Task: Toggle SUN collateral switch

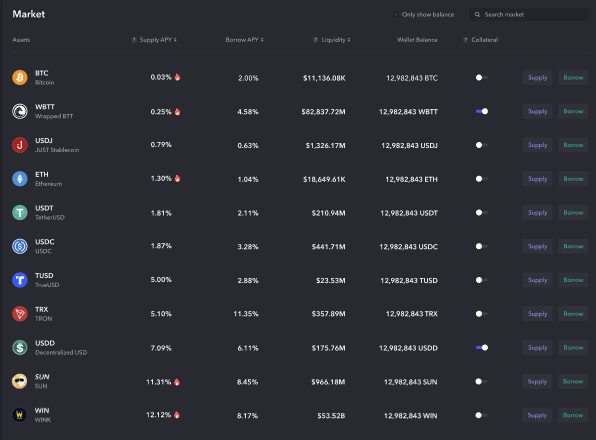Action: click(481, 381)
